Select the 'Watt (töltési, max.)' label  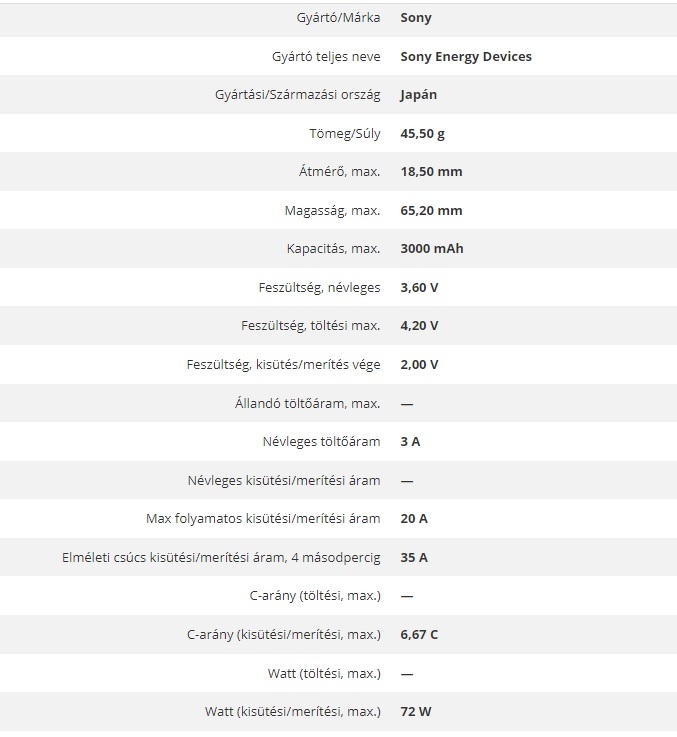(324, 673)
